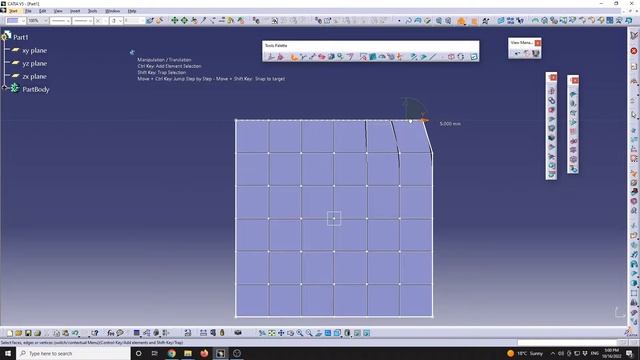Open Chrome from the taskbar
The image size is (640, 360).
tap(171, 353)
